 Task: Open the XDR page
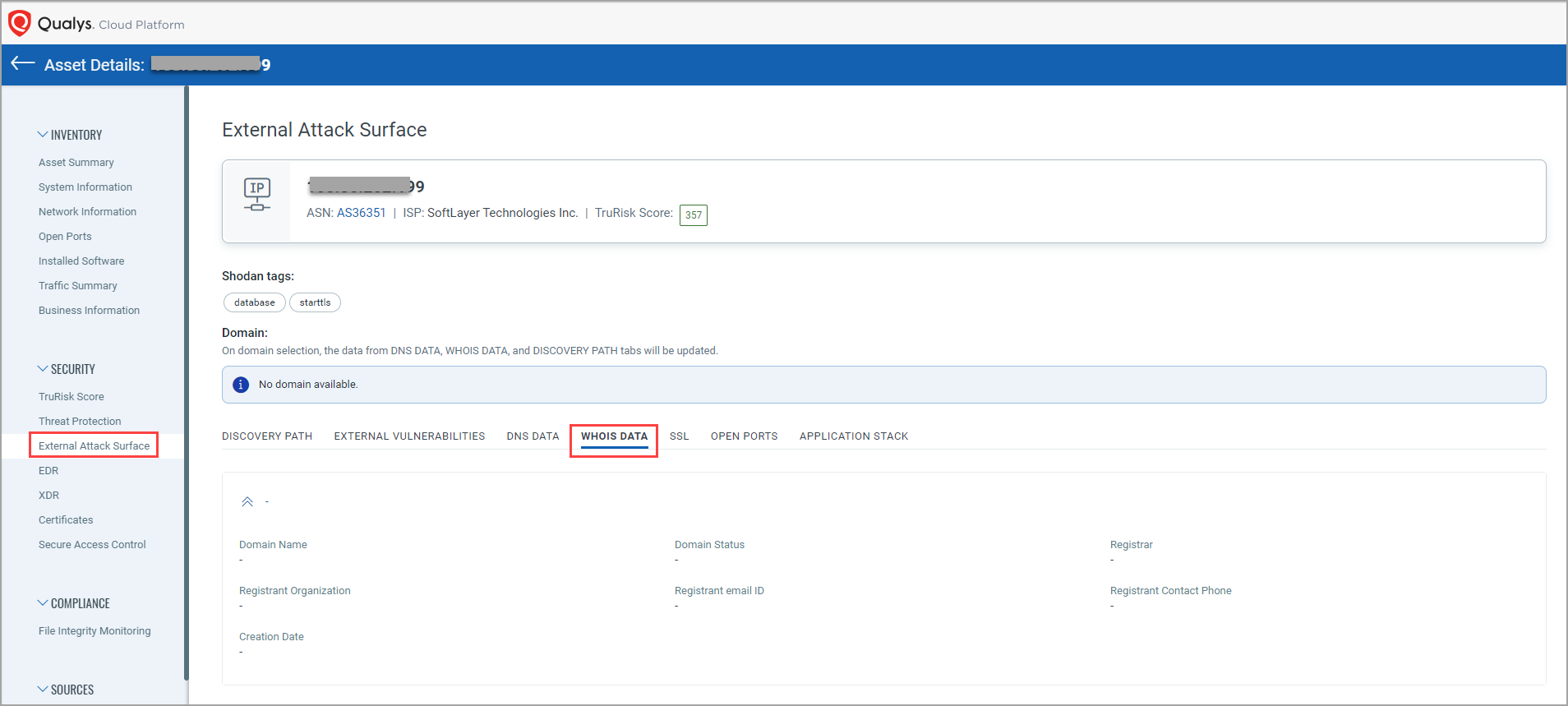(x=48, y=496)
